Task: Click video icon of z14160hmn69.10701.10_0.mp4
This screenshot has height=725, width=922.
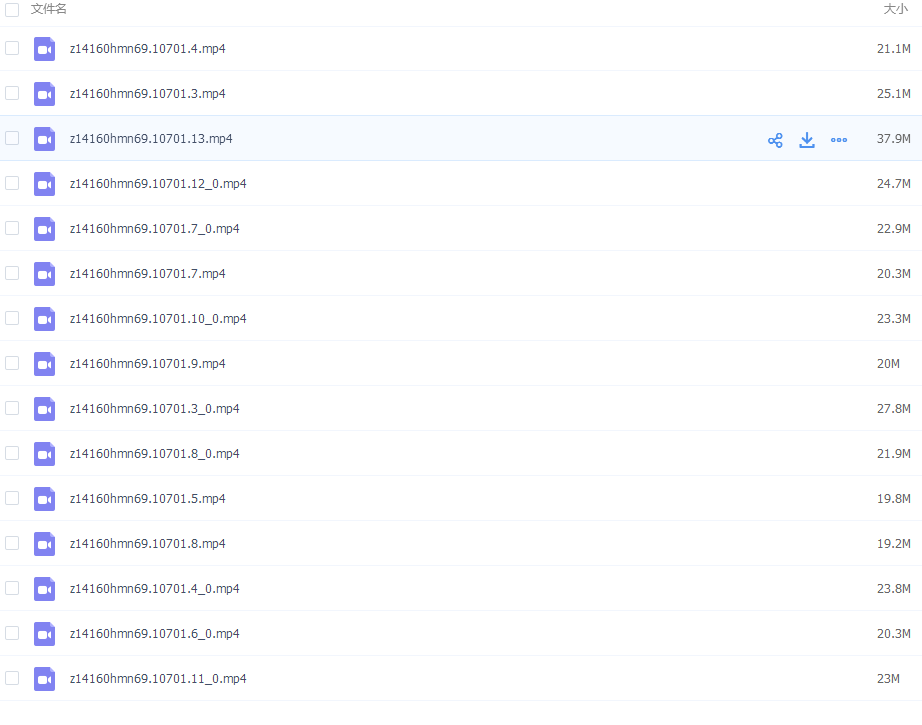Action: [45, 319]
